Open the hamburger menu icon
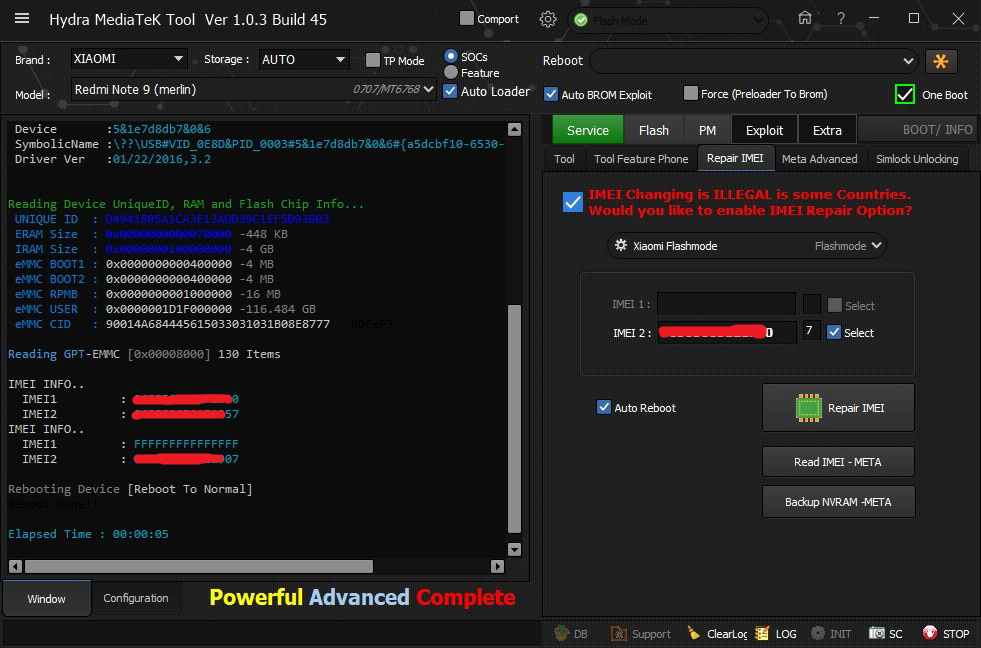The height and width of the screenshot is (648, 981). tap(22, 19)
